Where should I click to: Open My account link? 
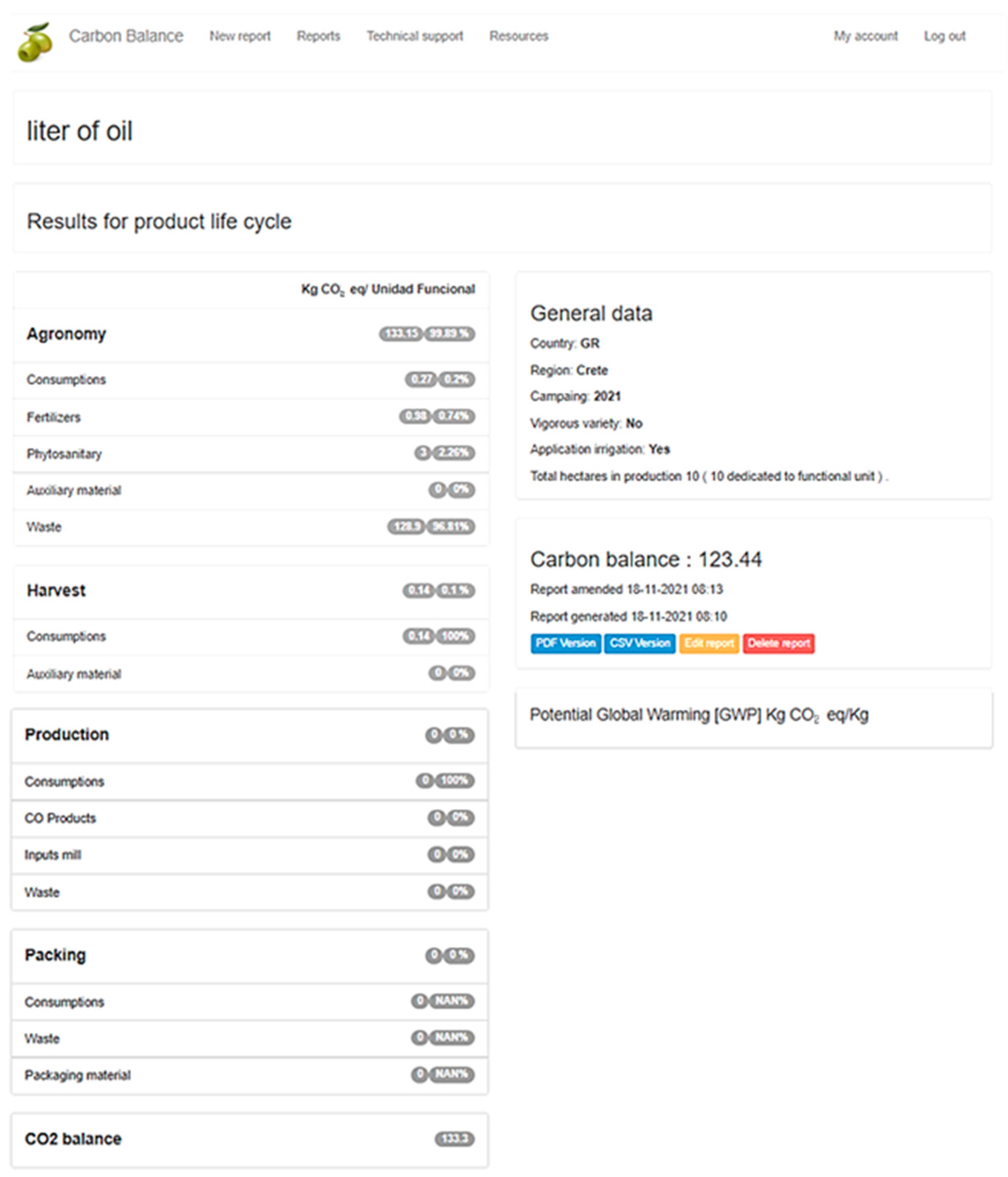tap(865, 36)
